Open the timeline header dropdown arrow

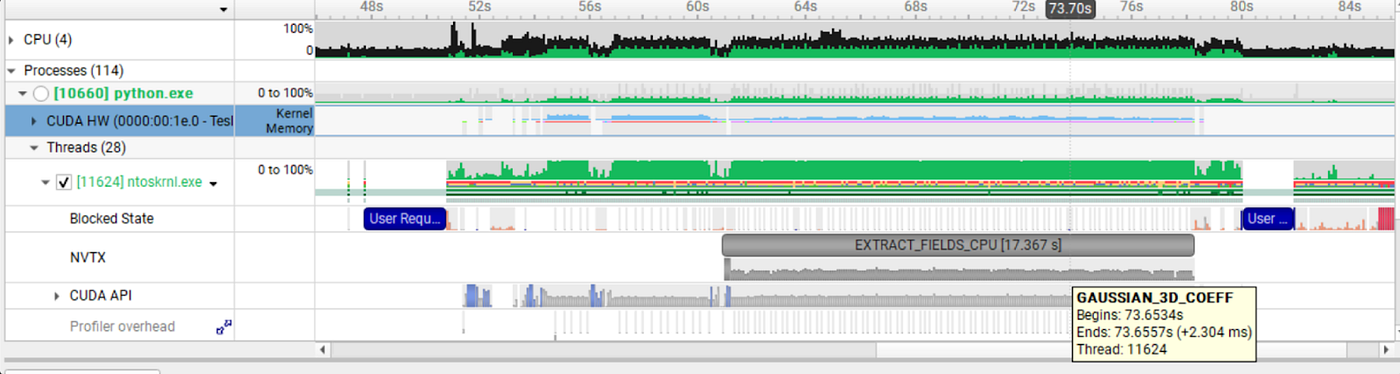pos(223,10)
